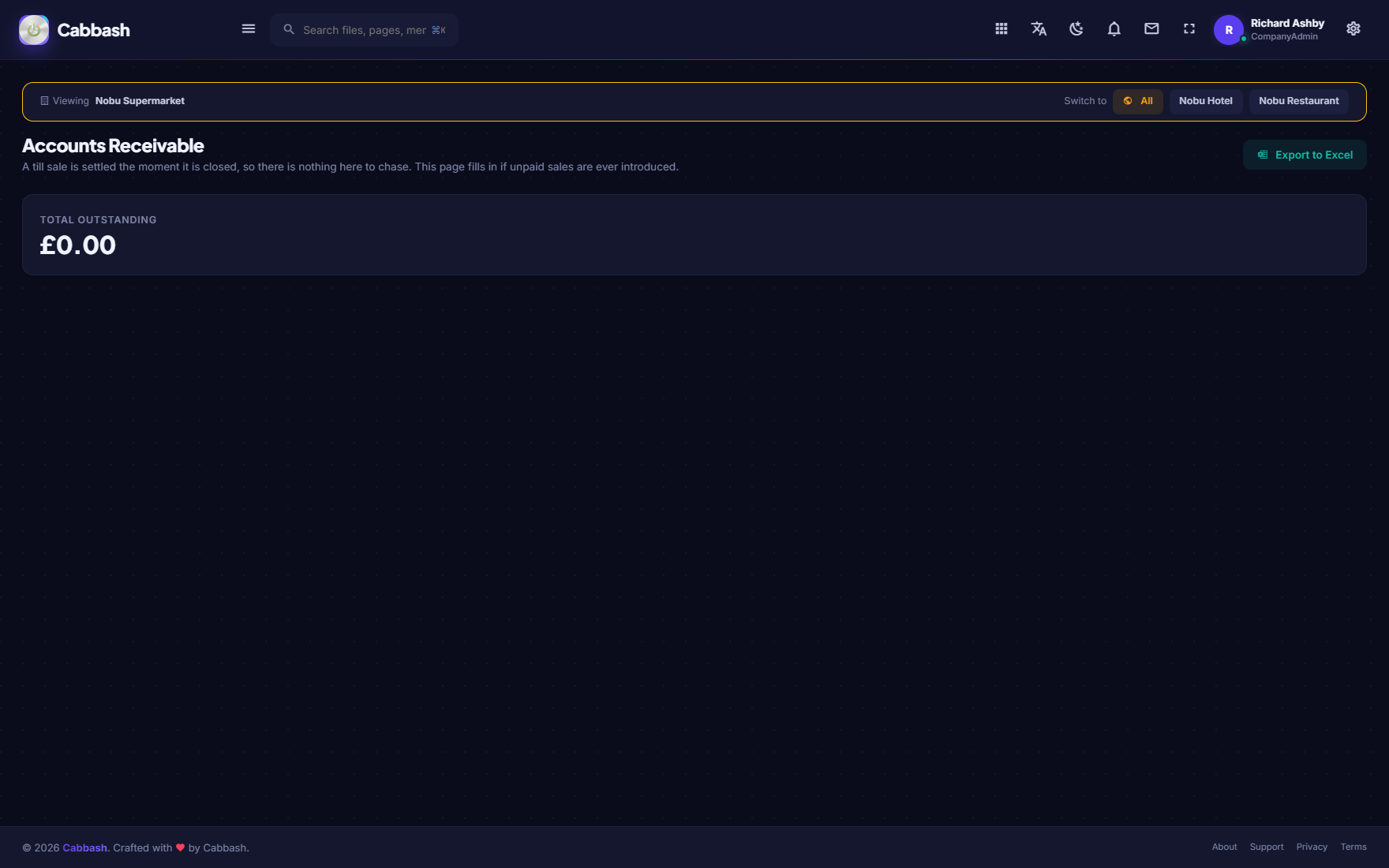The width and height of the screenshot is (1389, 868).
Task: Click the £0.00 total outstanding value
Action: pos(78,245)
